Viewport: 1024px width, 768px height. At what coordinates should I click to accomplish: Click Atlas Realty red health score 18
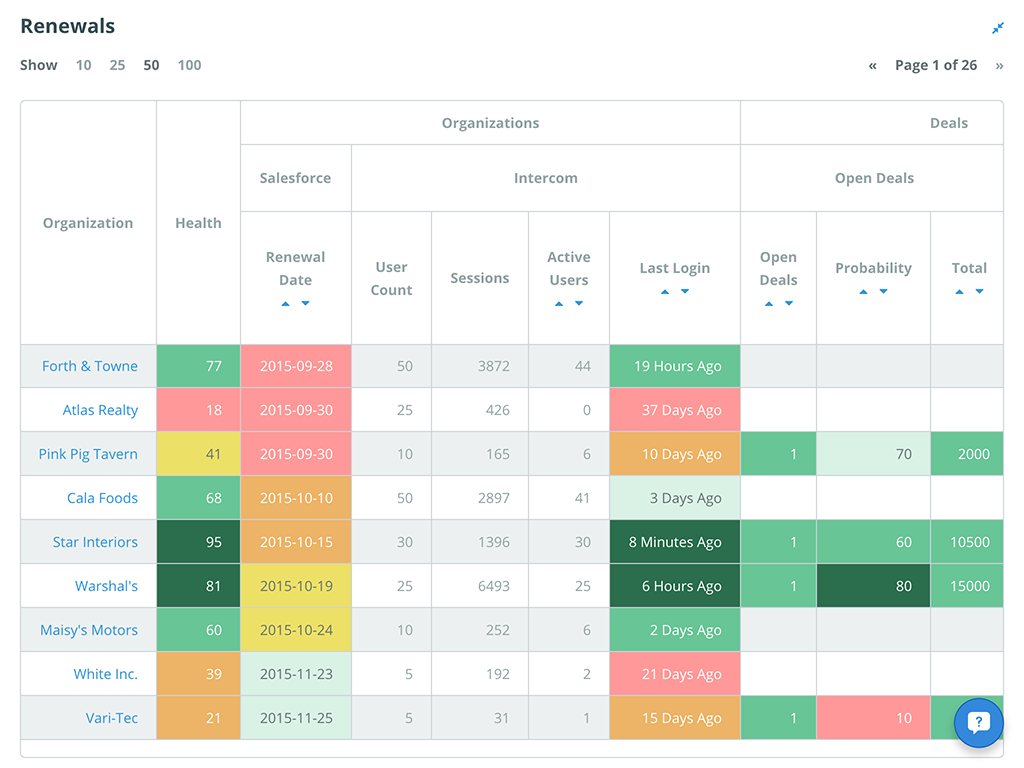(198, 410)
